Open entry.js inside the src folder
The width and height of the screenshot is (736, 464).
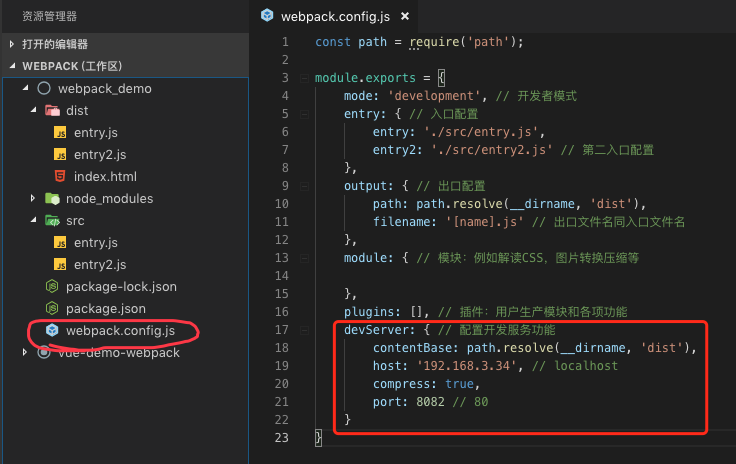[96, 243]
